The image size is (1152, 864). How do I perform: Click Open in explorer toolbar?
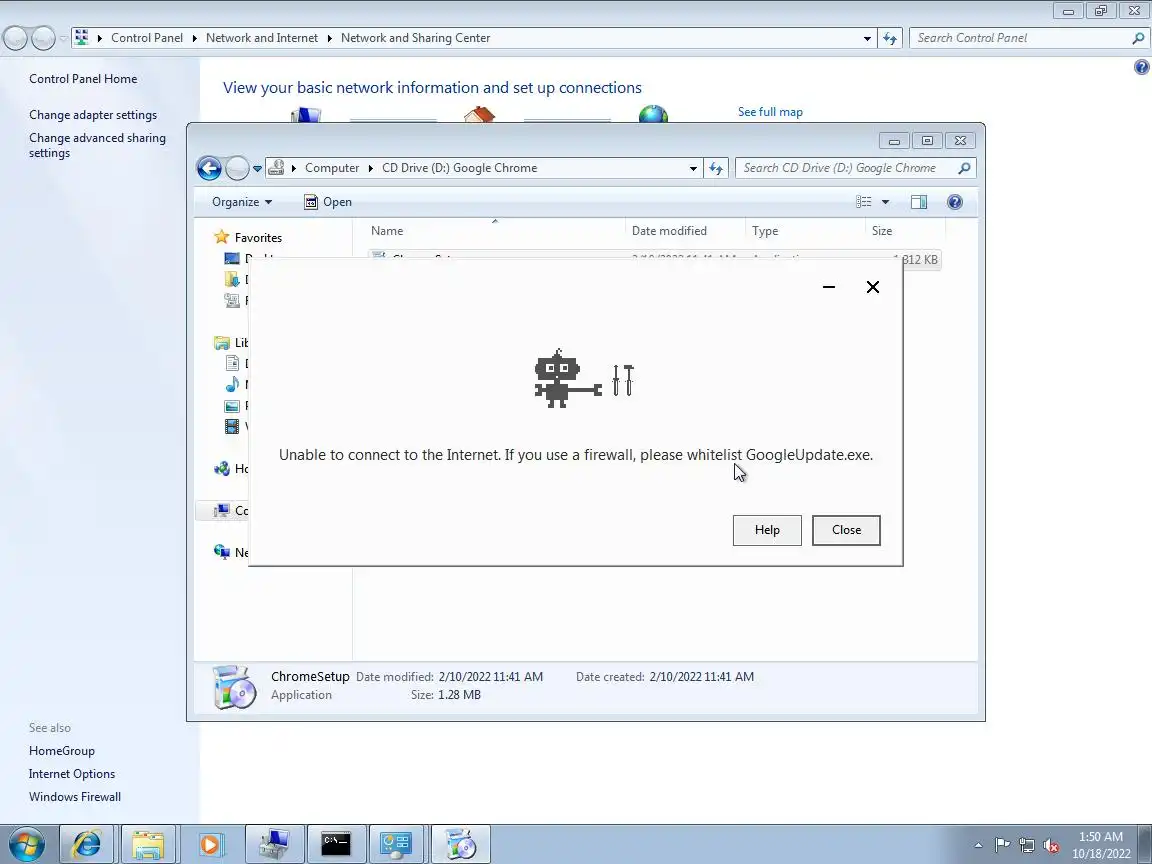[x=328, y=202]
